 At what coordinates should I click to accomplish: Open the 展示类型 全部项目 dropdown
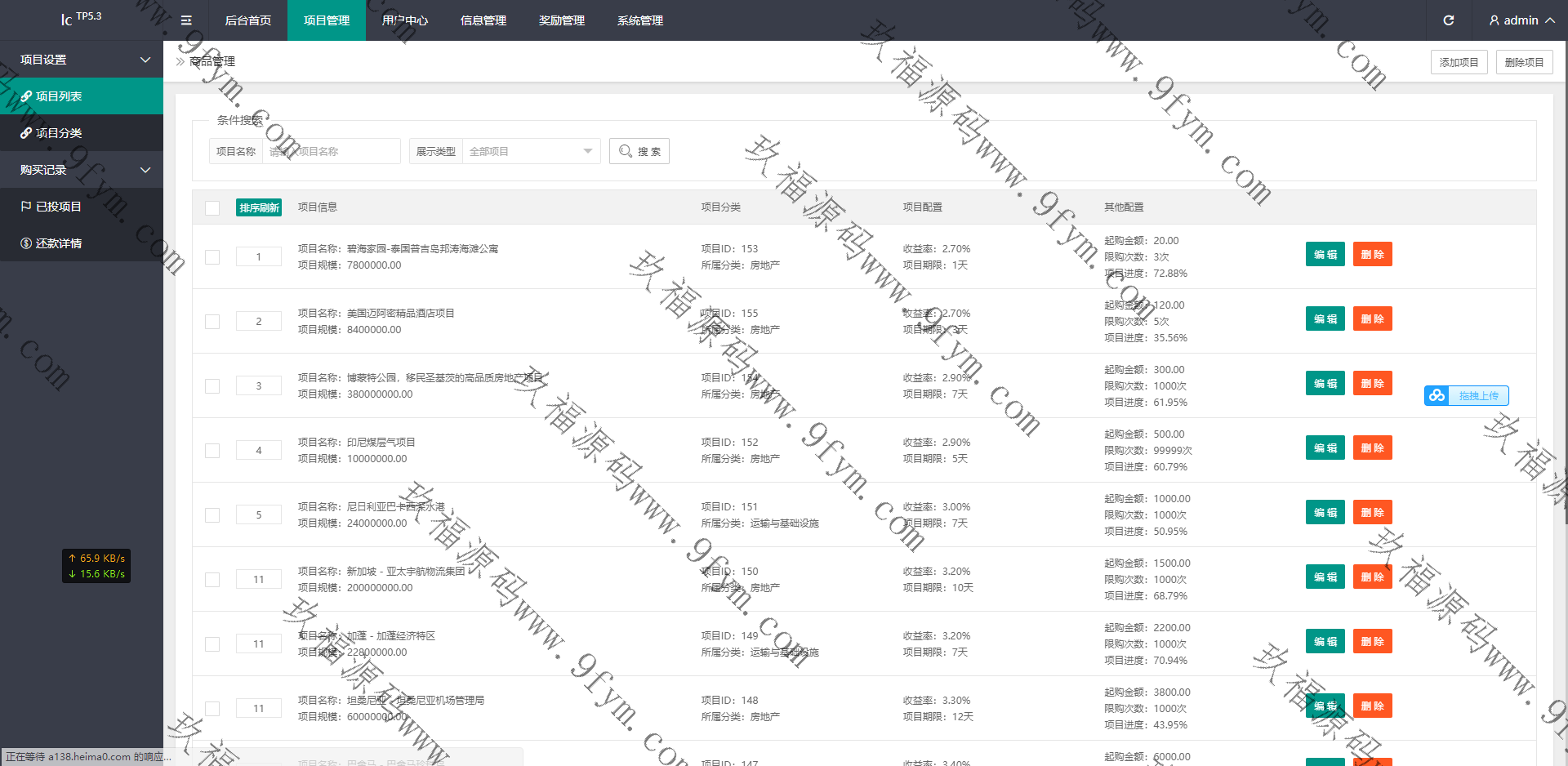pos(531,151)
